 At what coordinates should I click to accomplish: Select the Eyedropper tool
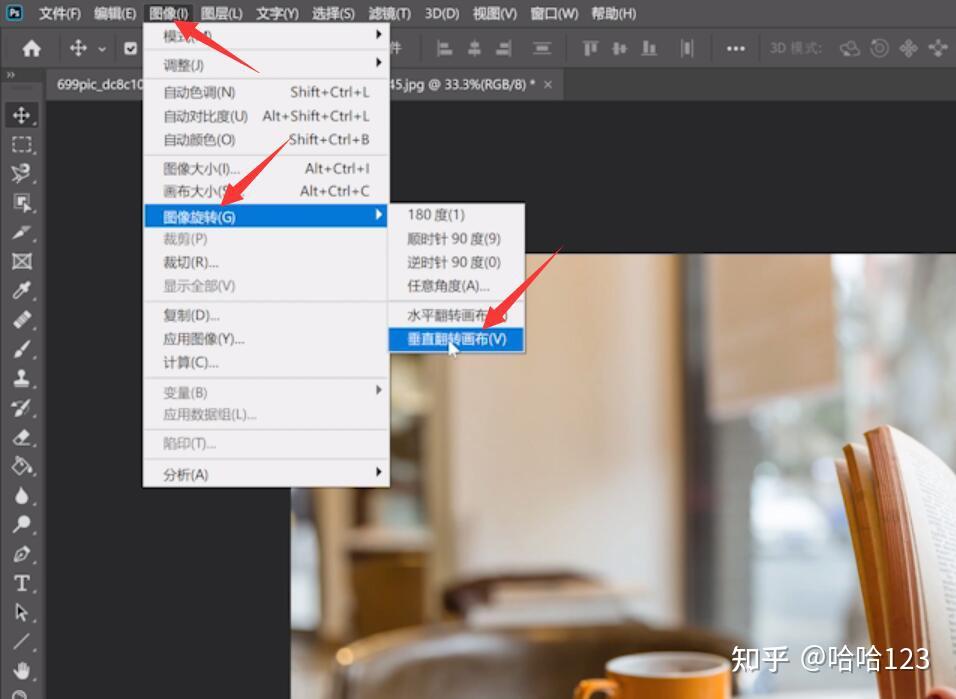tap(21, 291)
